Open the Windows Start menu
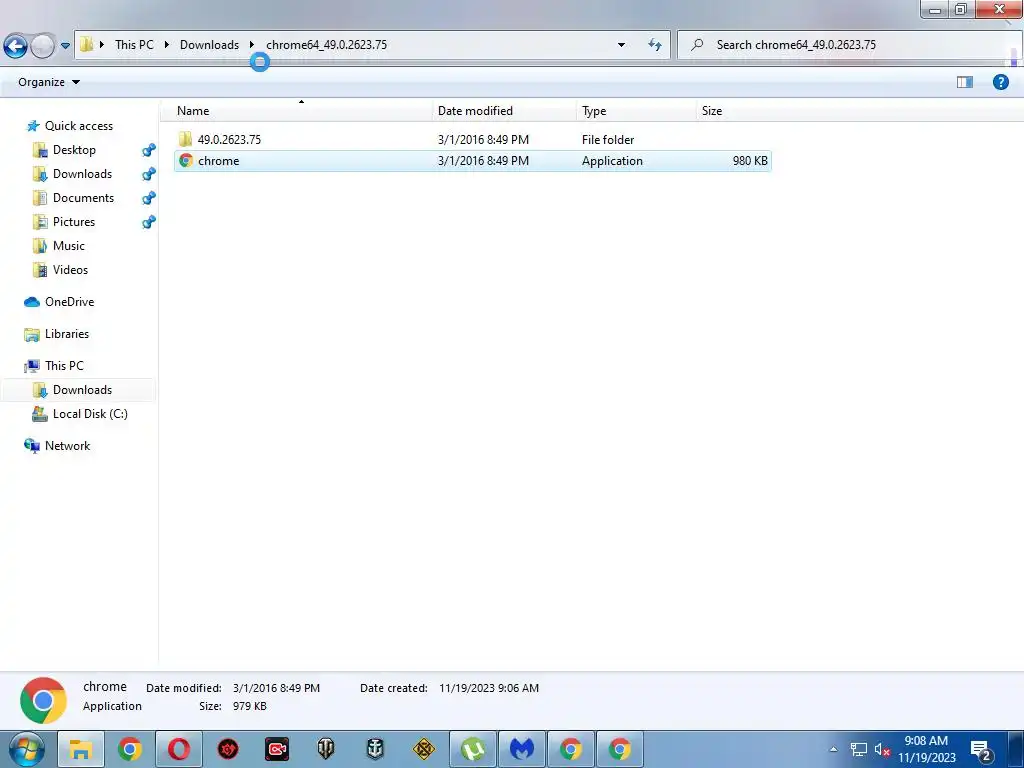Viewport: 1024px width, 768px height. pyautogui.click(x=26, y=749)
